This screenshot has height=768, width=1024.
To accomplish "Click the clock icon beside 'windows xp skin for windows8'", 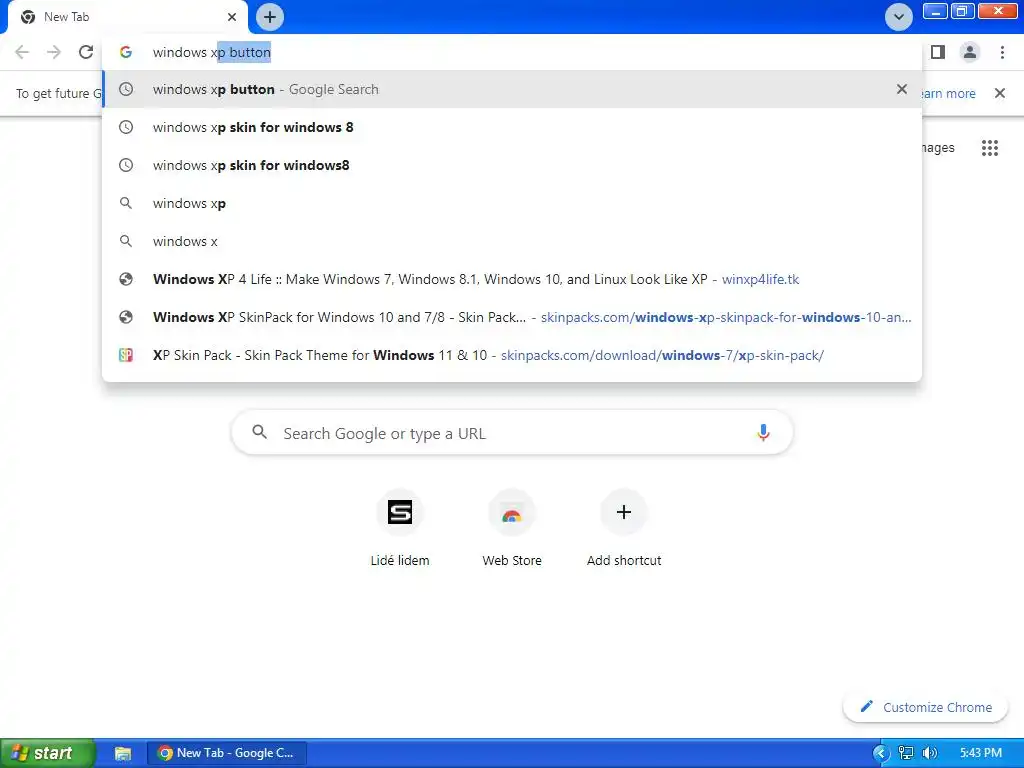I will (126, 165).
